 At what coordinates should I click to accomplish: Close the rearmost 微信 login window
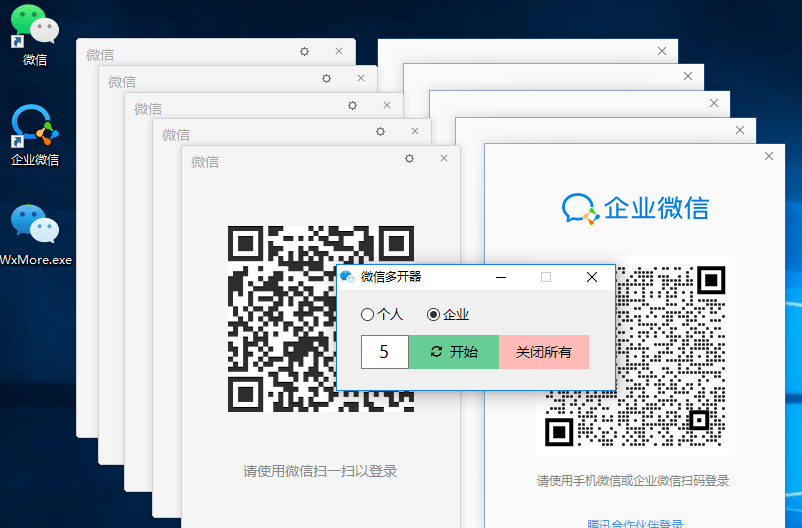pos(339,51)
